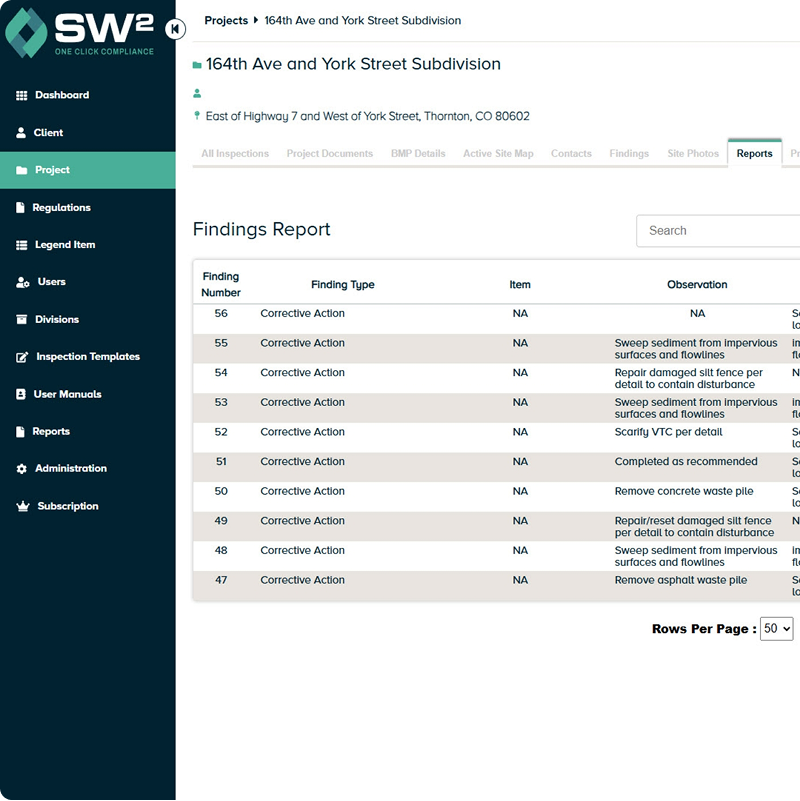Sort by Finding Number column header
The height and width of the screenshot is (801, 800).
221,284
